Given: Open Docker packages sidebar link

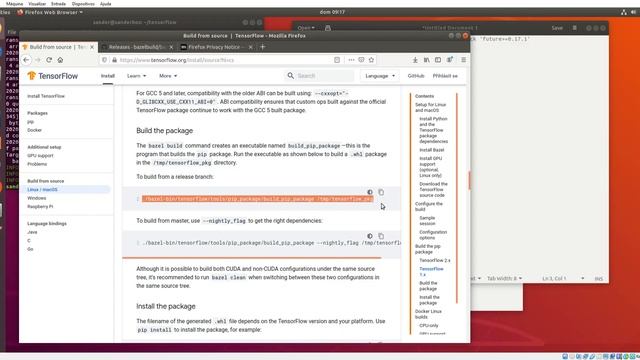Looking at the screenshot, I should [34, 130].
